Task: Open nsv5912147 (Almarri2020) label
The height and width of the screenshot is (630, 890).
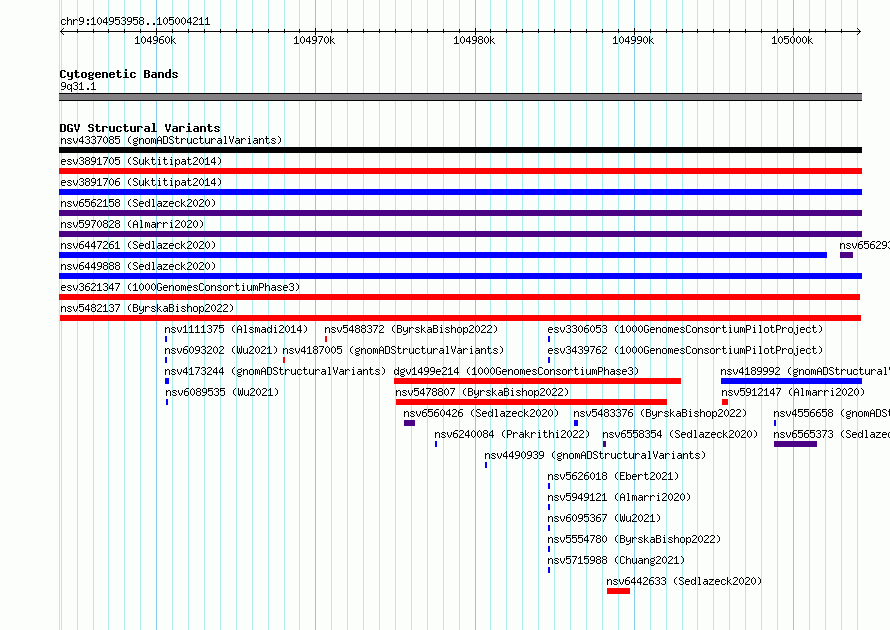Action: click(x=793, y=392)
